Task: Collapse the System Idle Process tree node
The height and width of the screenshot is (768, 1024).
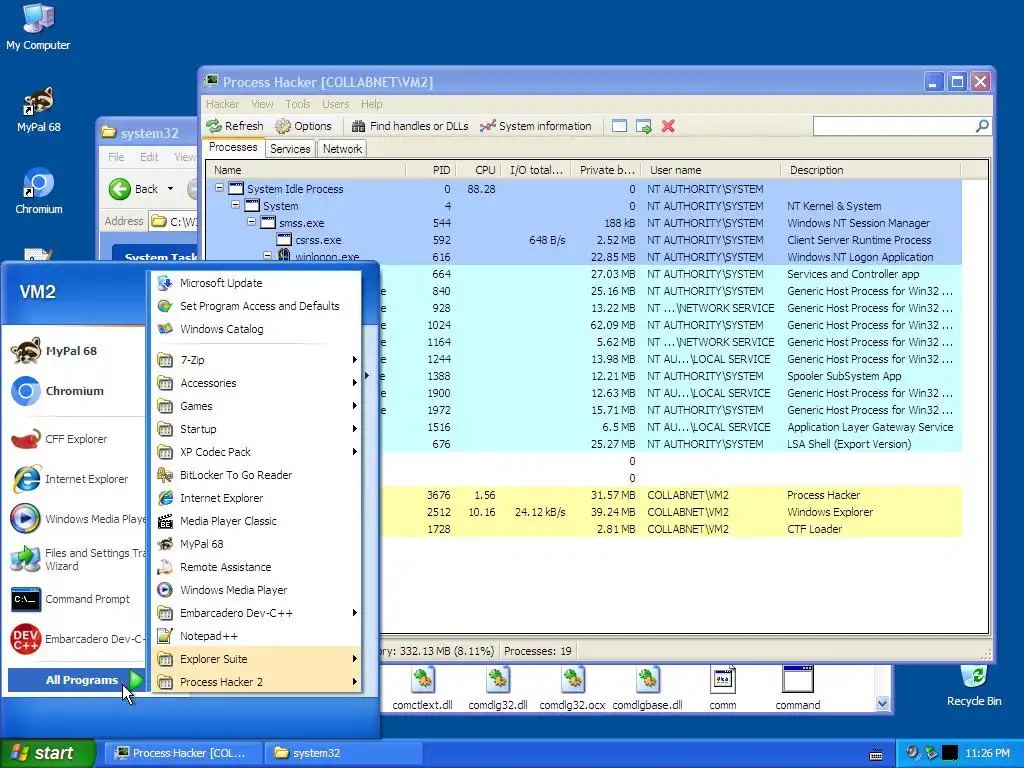Action: coord(219,188)
